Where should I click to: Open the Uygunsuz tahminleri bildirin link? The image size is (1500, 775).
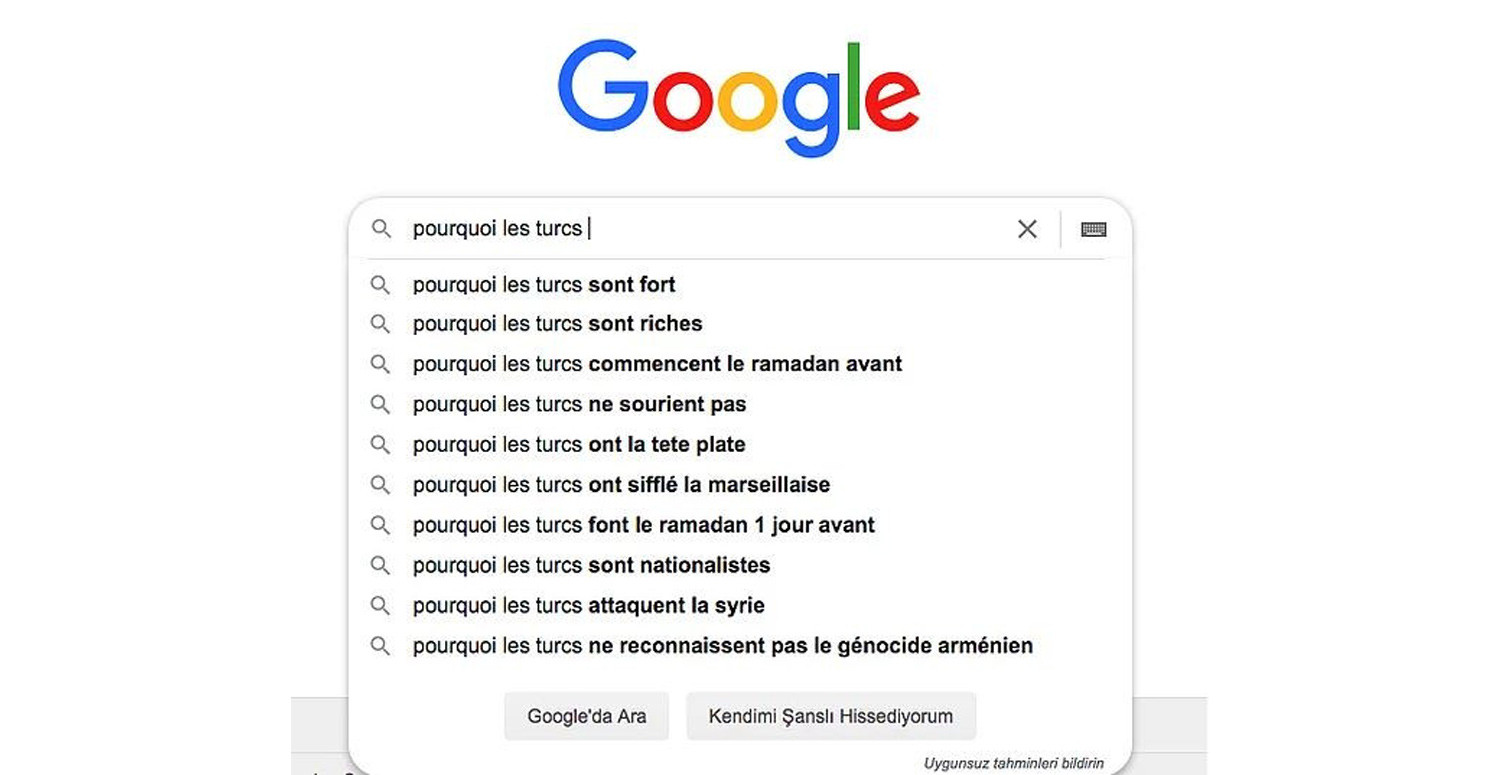pyautogui.click(x=1013, y=762)
